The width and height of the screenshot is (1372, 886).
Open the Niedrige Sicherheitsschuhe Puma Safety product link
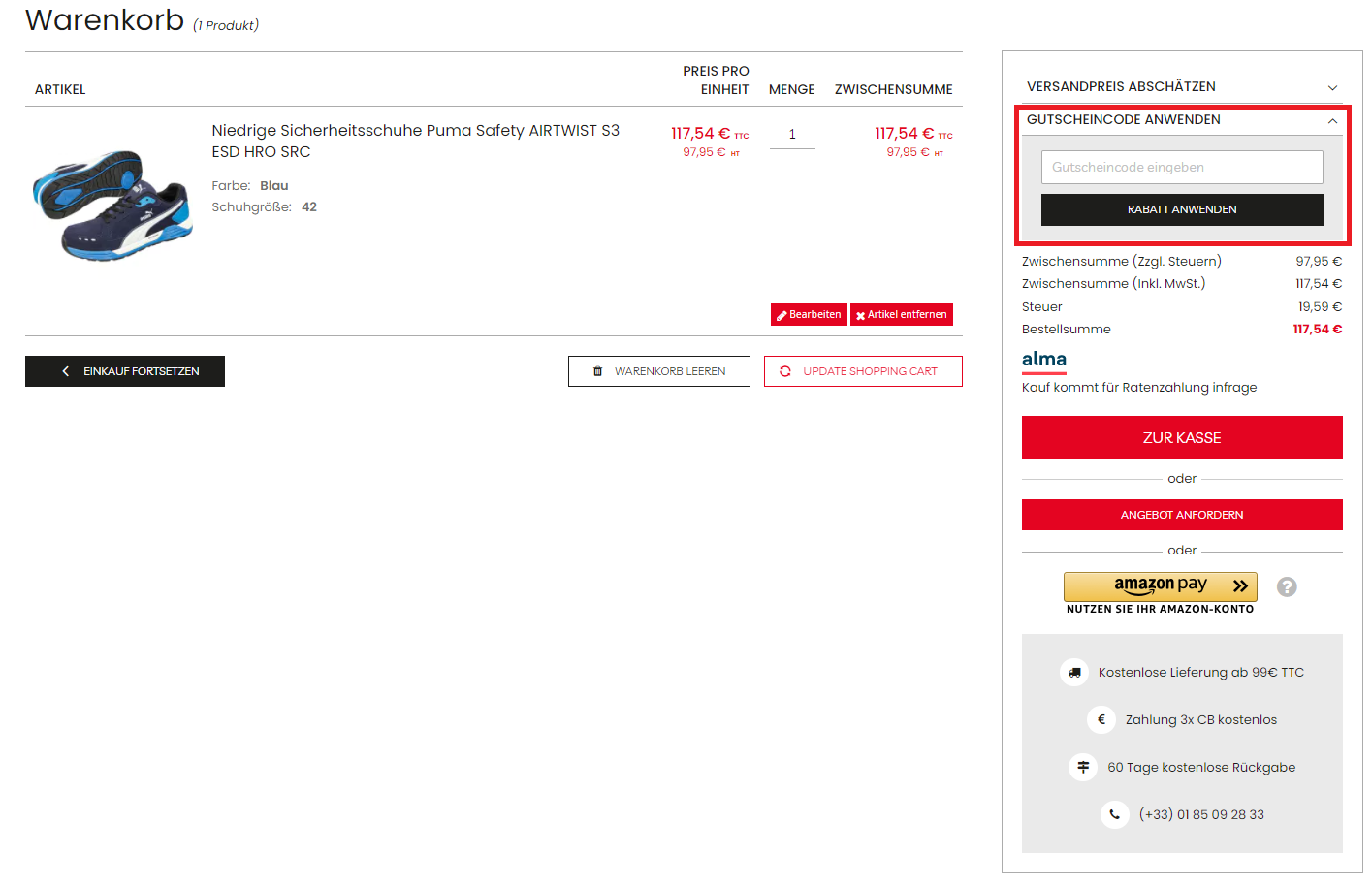[x=416, y=141]
